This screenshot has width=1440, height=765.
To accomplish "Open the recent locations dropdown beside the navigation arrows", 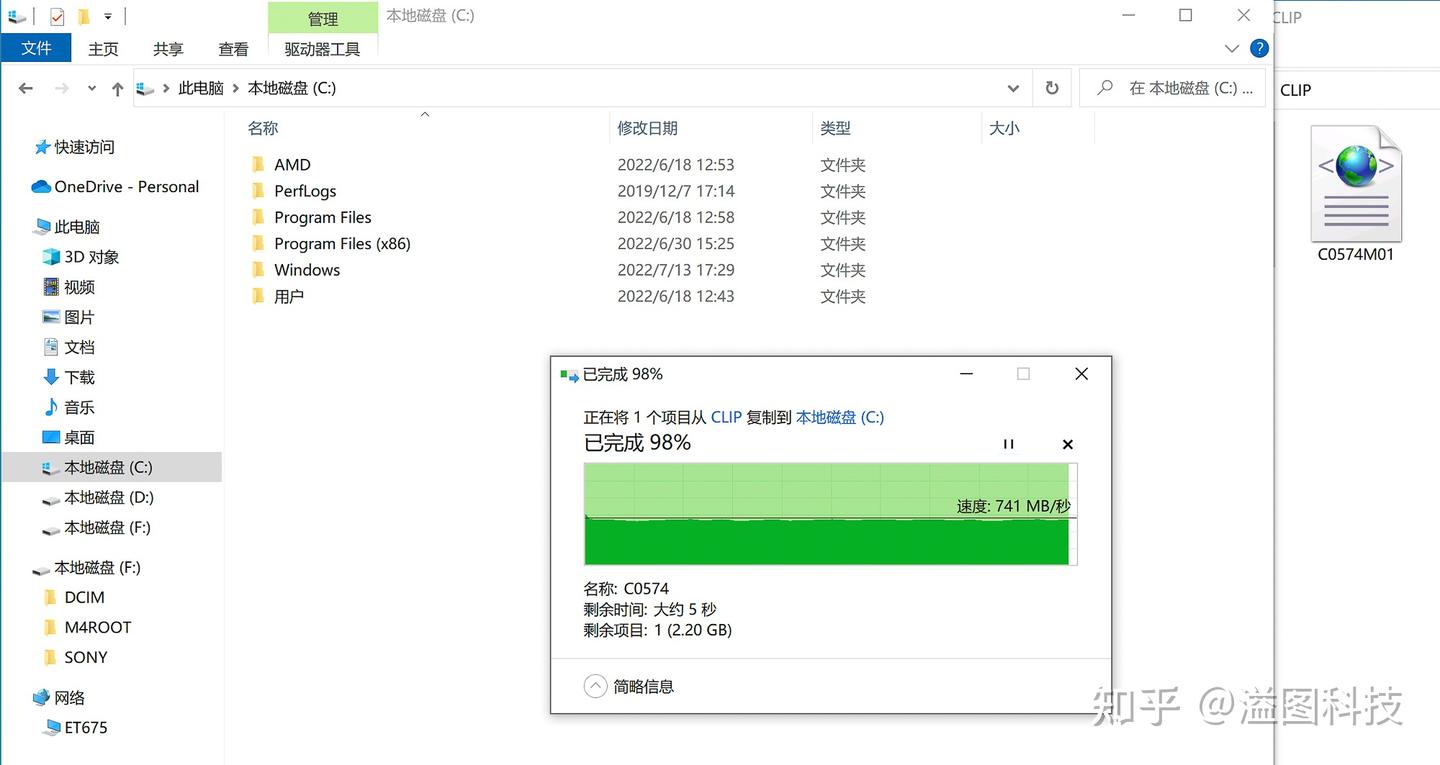I will click(x=91, y=88).
